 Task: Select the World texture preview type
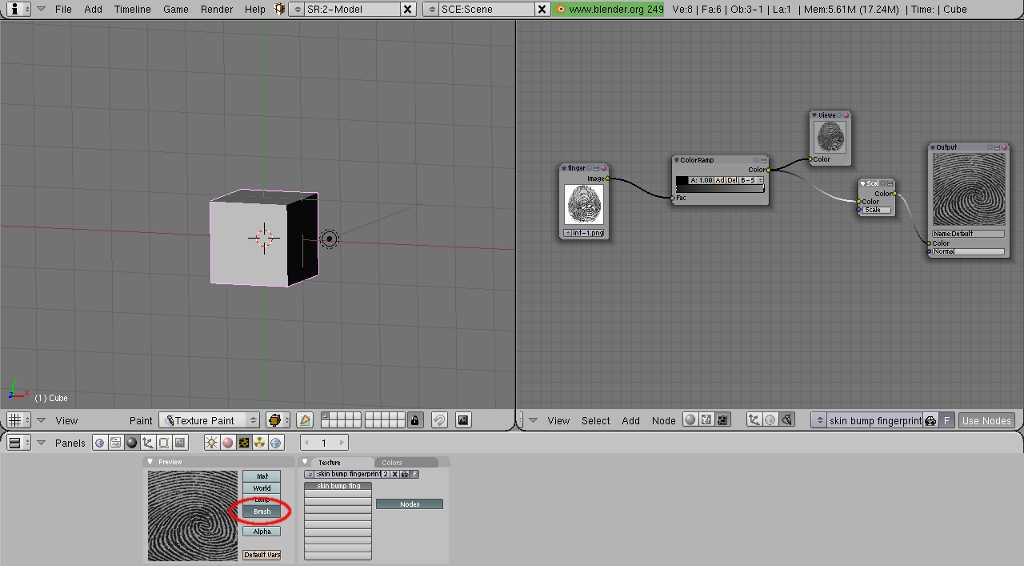pos(262,488)
